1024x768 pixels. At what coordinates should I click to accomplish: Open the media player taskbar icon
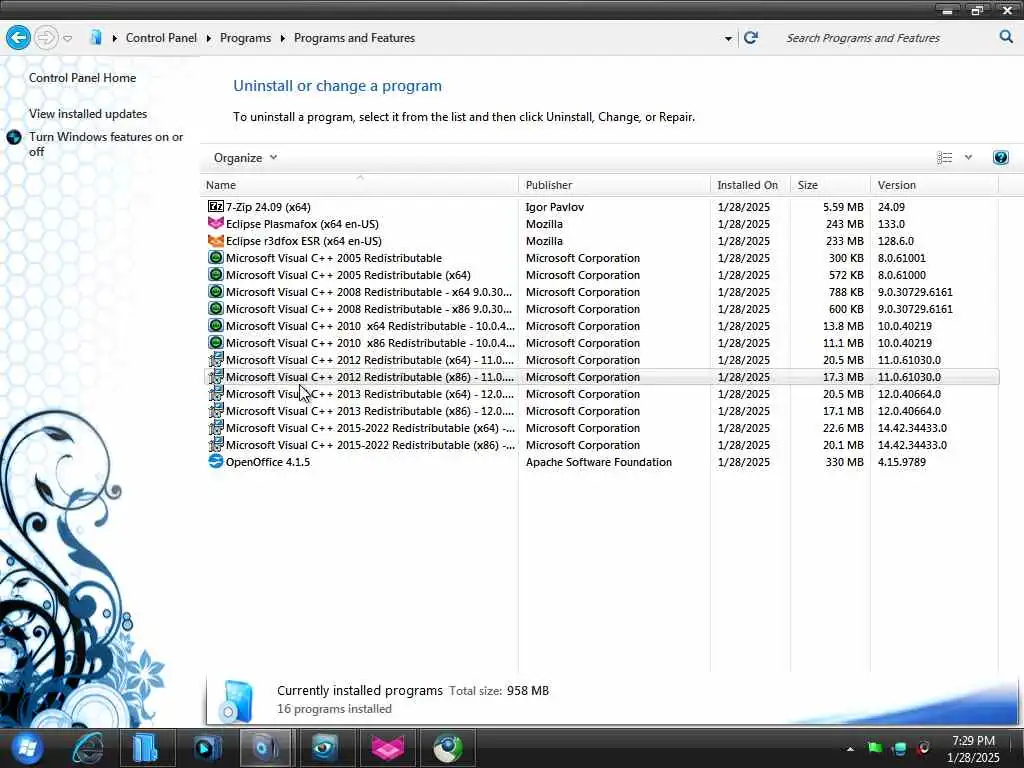tap(207, 748)
